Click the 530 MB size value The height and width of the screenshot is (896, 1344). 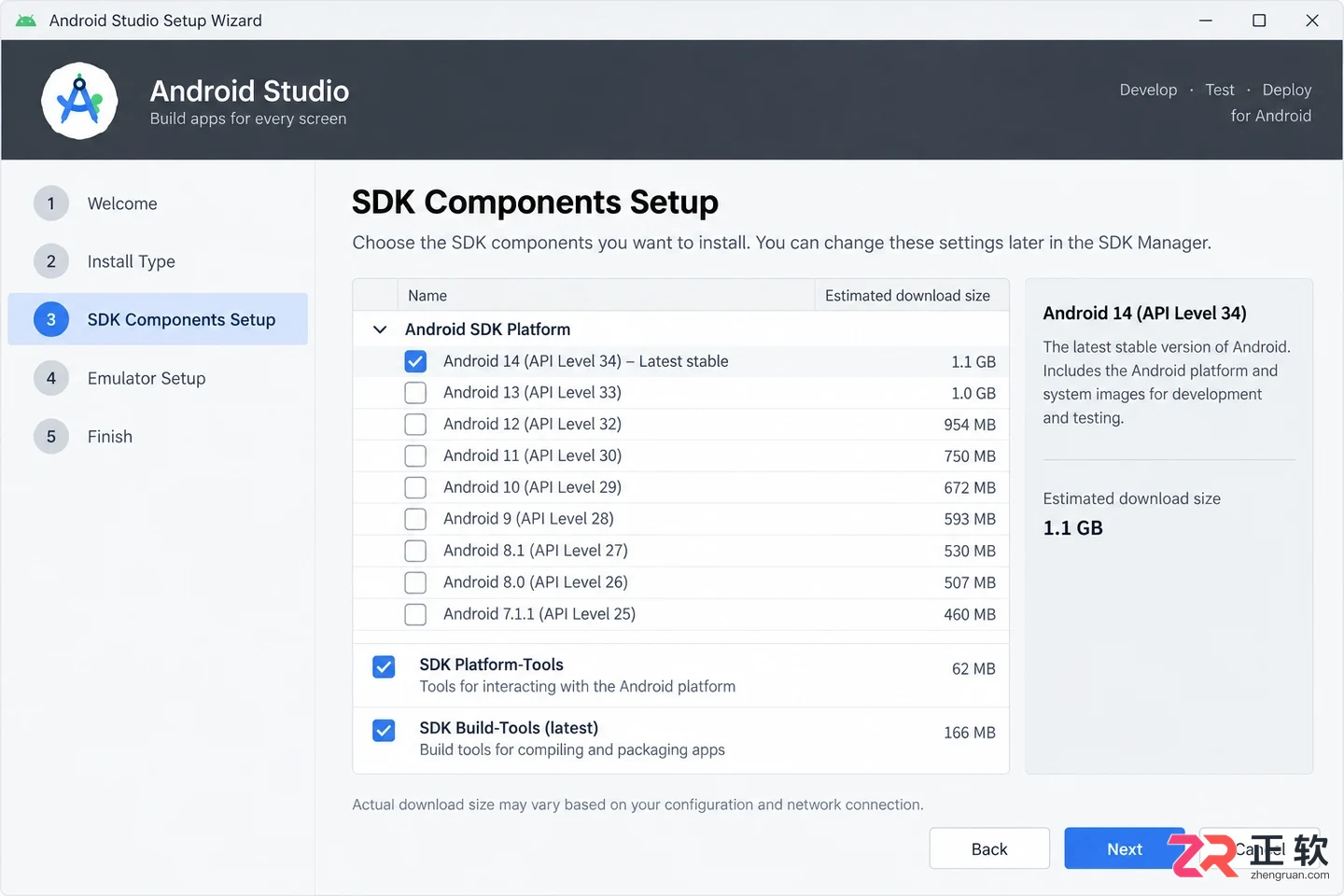point(970,551)
